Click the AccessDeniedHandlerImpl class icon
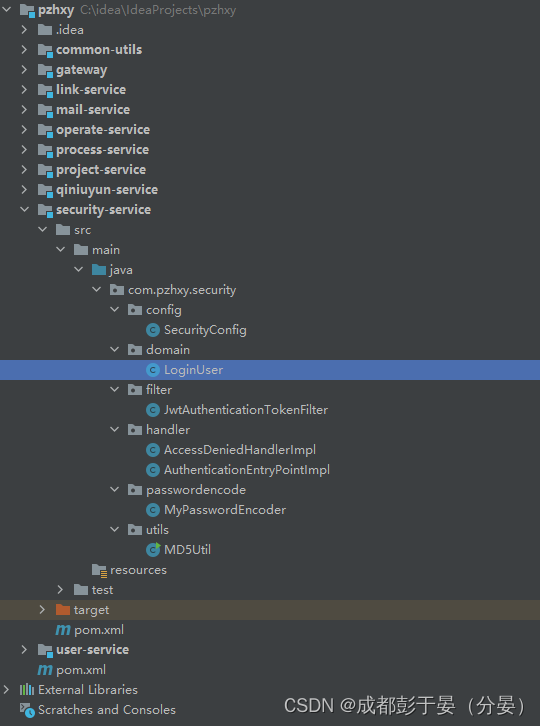Screen dimensions: 540x726 click(153, 450)
